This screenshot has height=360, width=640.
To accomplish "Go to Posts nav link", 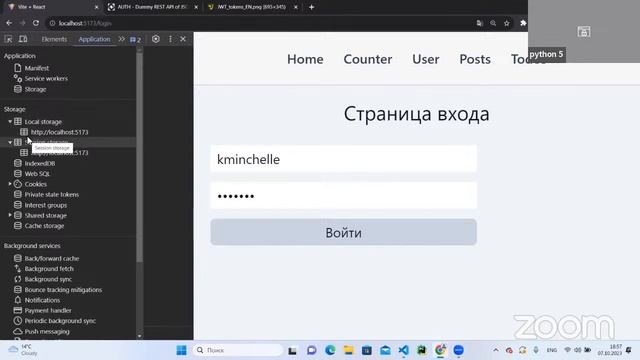I will [475, 59].
